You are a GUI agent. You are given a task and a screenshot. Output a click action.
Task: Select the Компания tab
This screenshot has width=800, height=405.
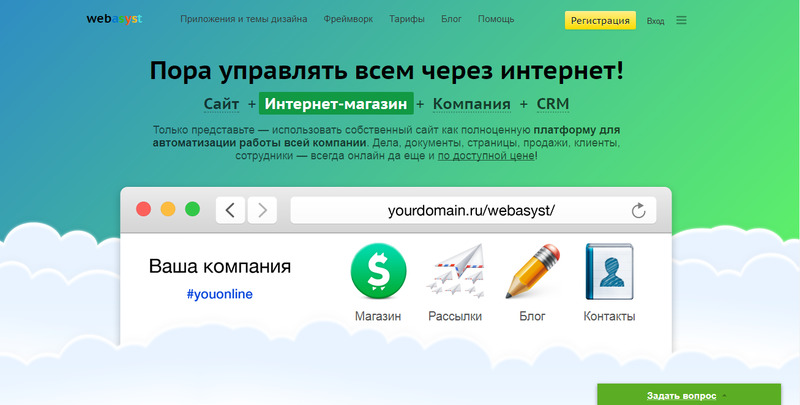click(471, 104)
